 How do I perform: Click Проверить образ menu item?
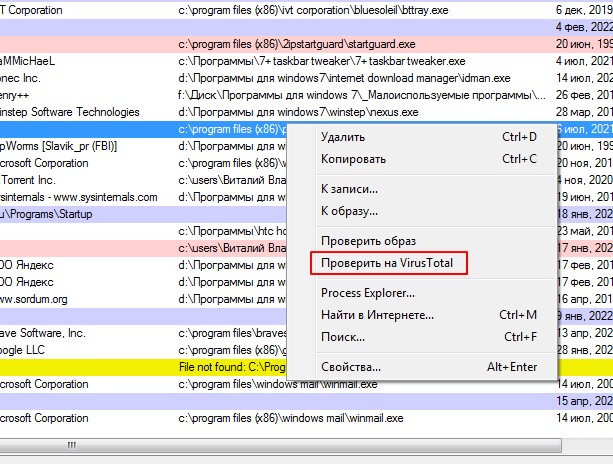[x=437, y=241]
